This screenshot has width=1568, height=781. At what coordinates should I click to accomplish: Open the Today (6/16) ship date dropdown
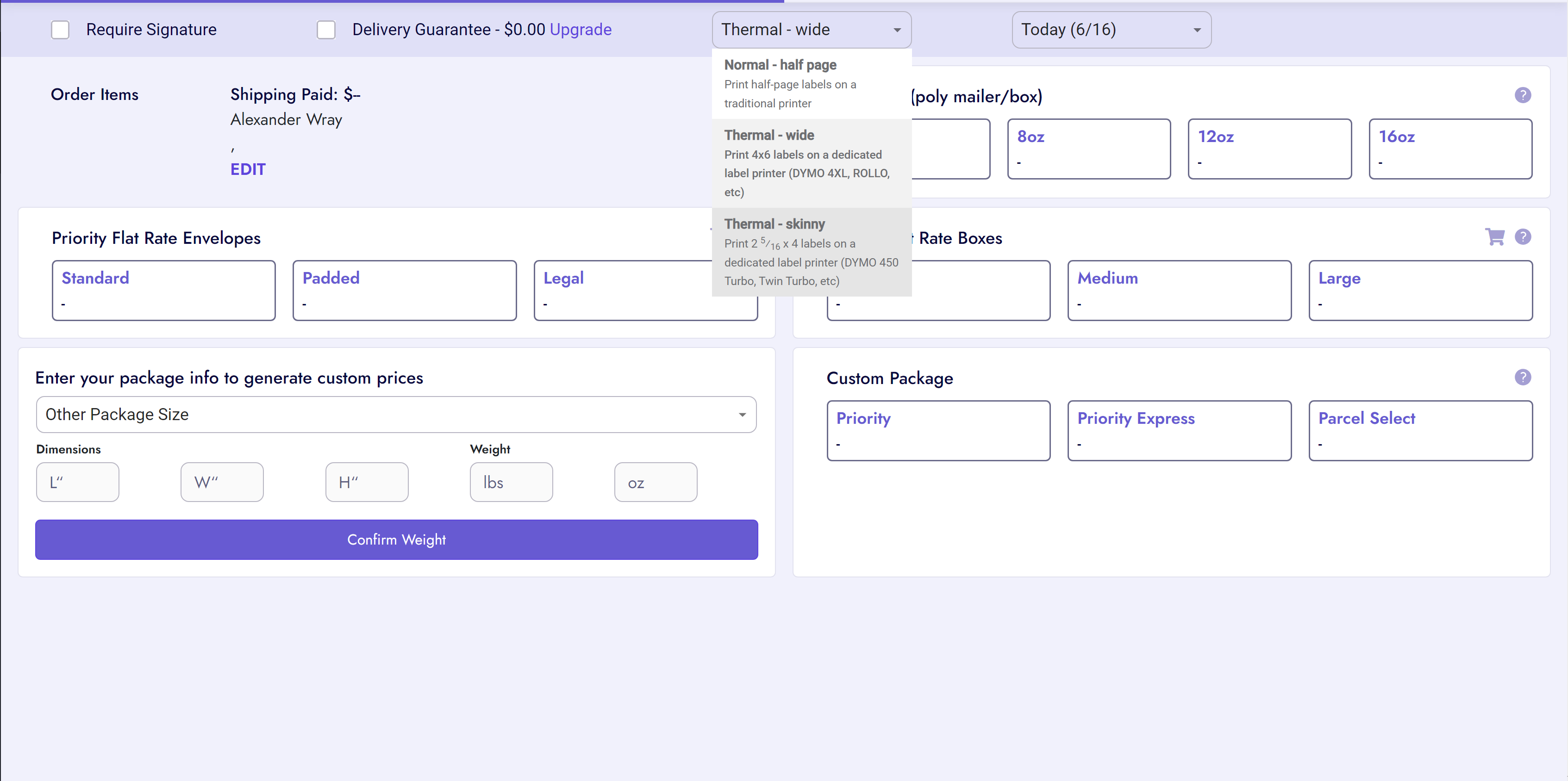click(1111, 30)
